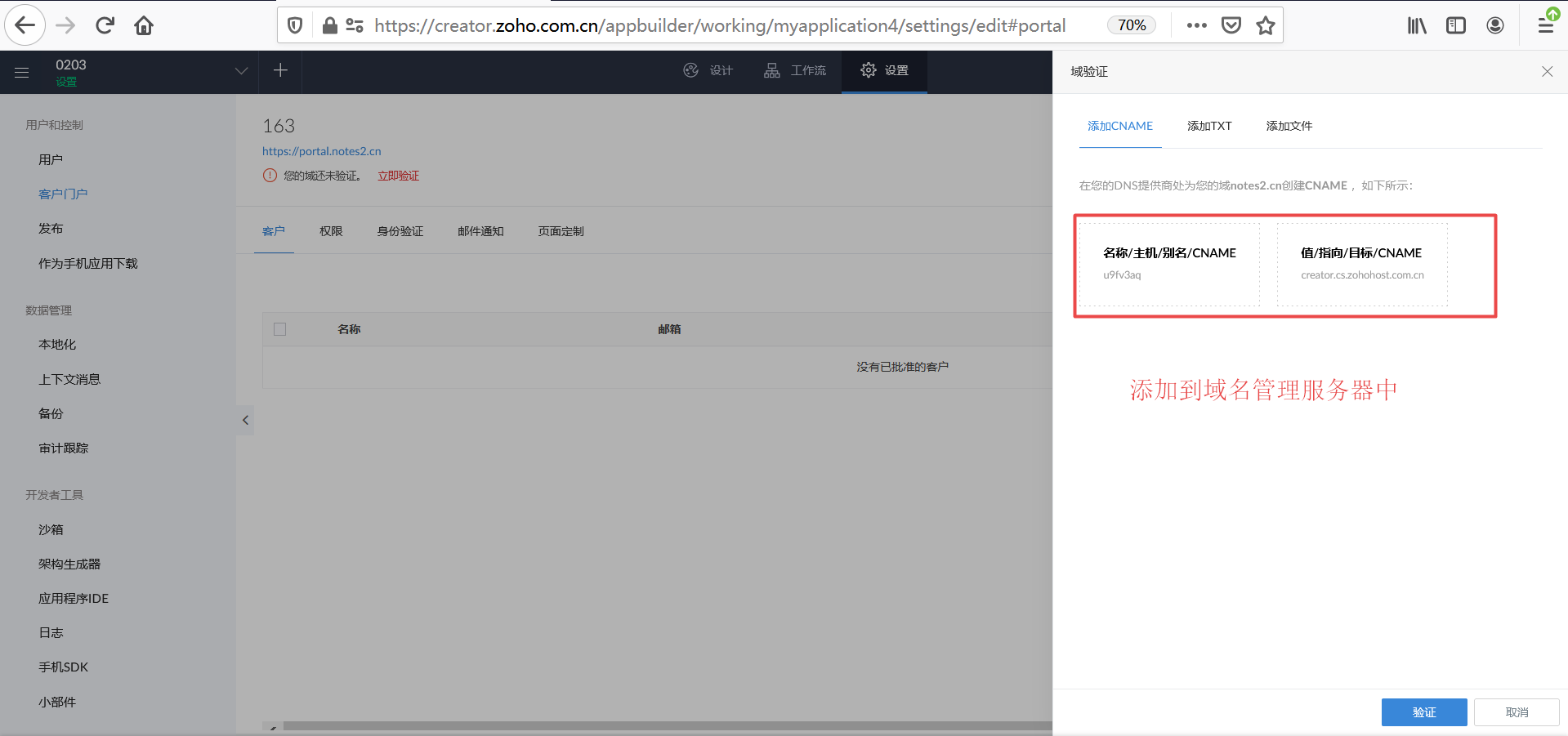
Task: Switch to the 添加文件 tab
Action: (x=1289, y=126)
